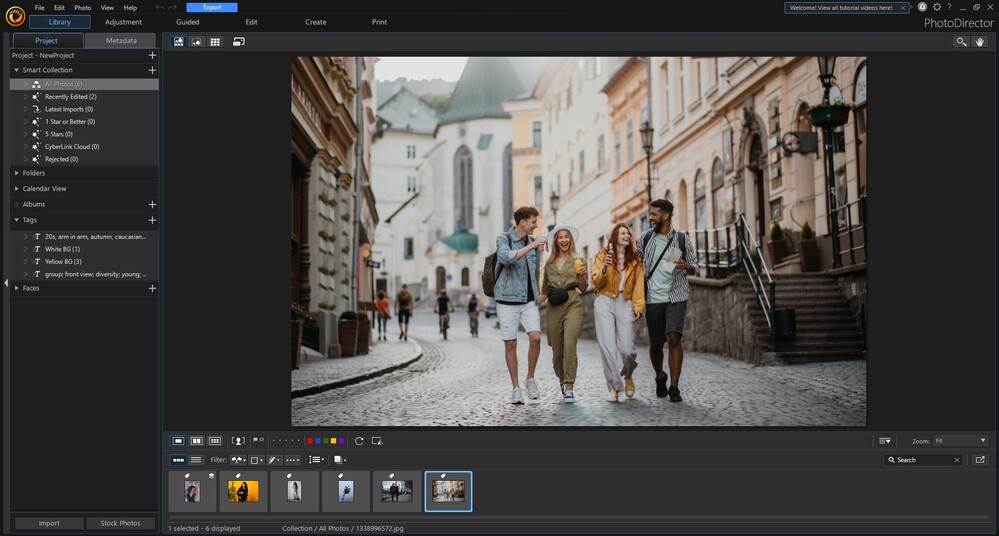Click the undo arrow icon
Screen dimensions: 999x536
[160, 7]
